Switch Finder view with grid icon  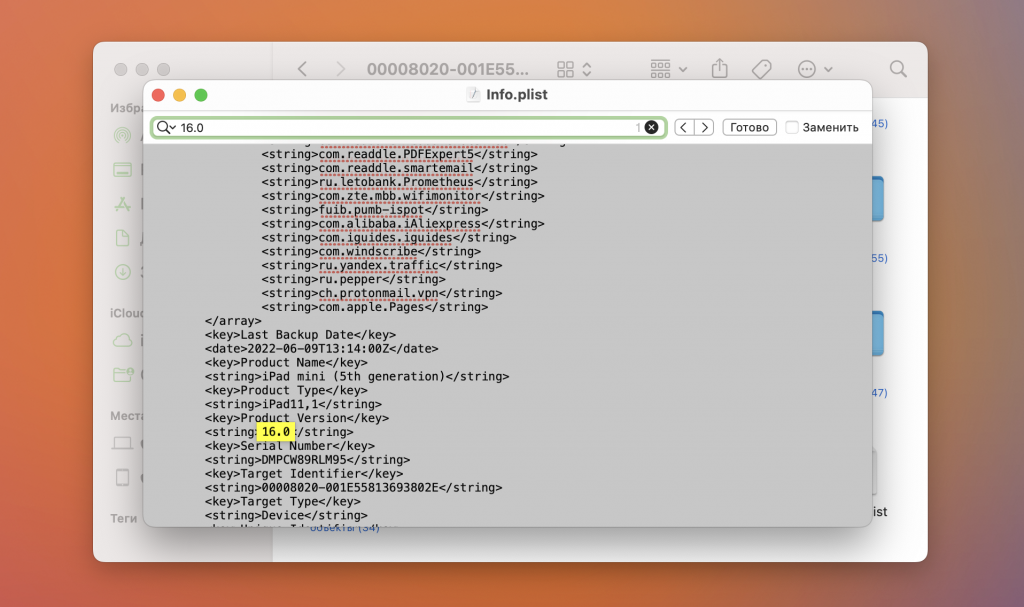[574, 69]
